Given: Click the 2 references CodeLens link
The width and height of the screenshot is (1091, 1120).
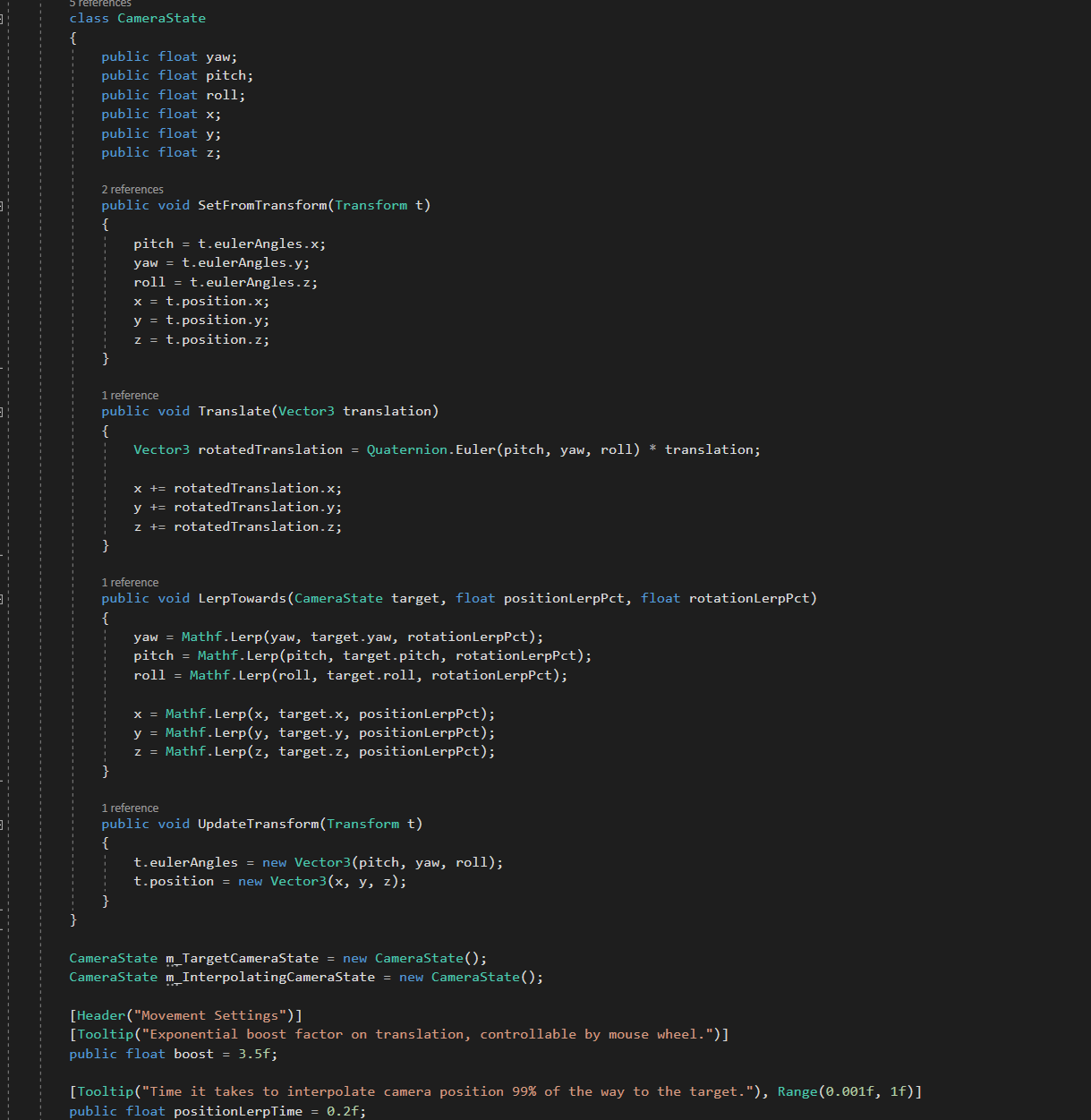Looking at the screenshot, I should [x=132, y=190].
